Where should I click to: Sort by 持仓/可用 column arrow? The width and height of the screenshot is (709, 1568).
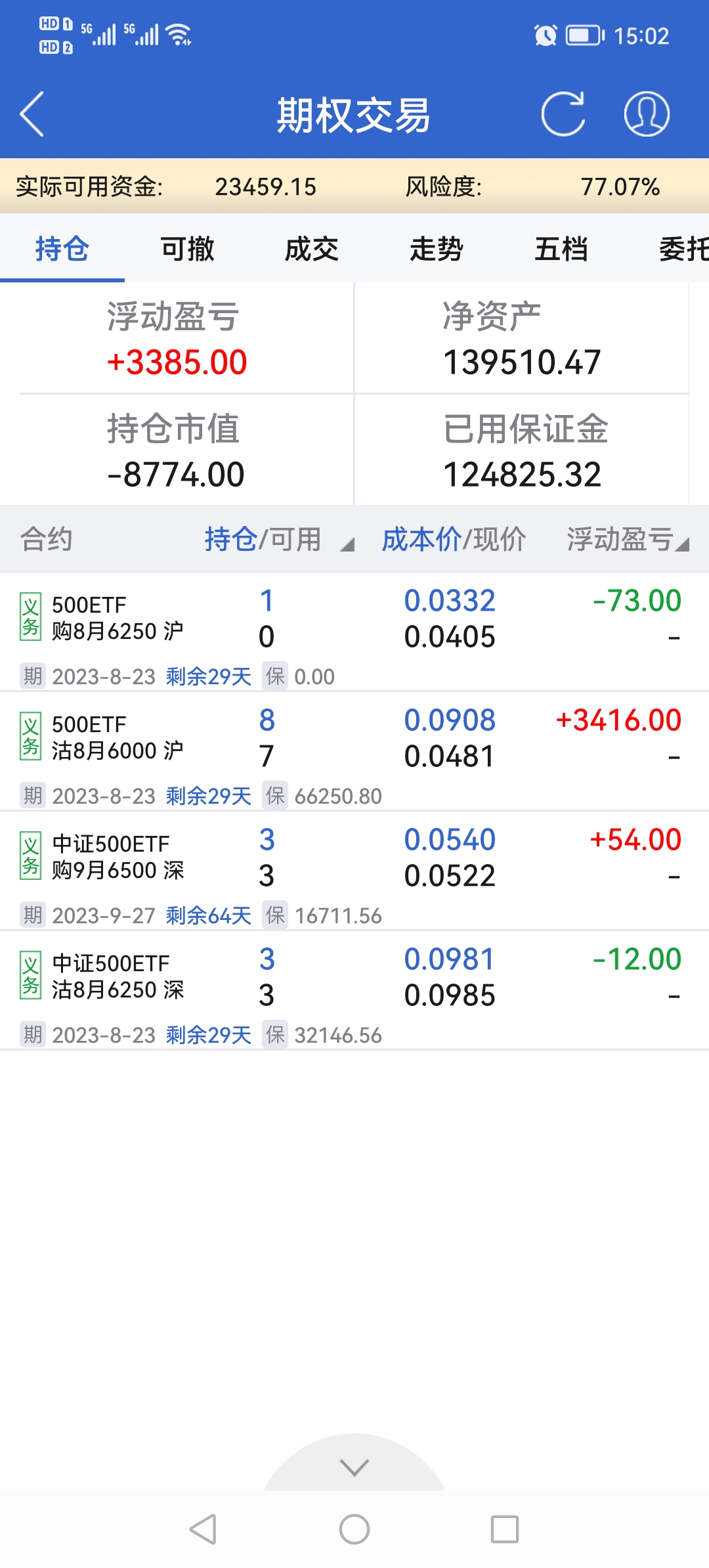347,544
